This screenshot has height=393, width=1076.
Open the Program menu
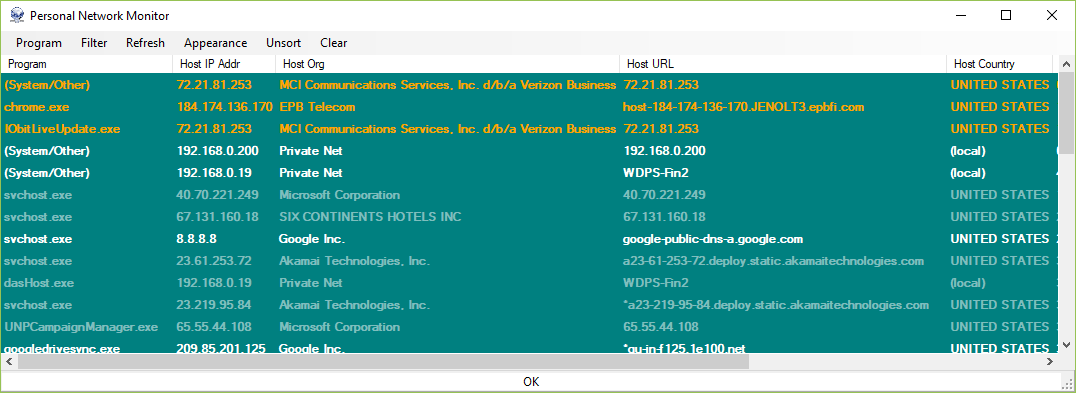point(39,43)
